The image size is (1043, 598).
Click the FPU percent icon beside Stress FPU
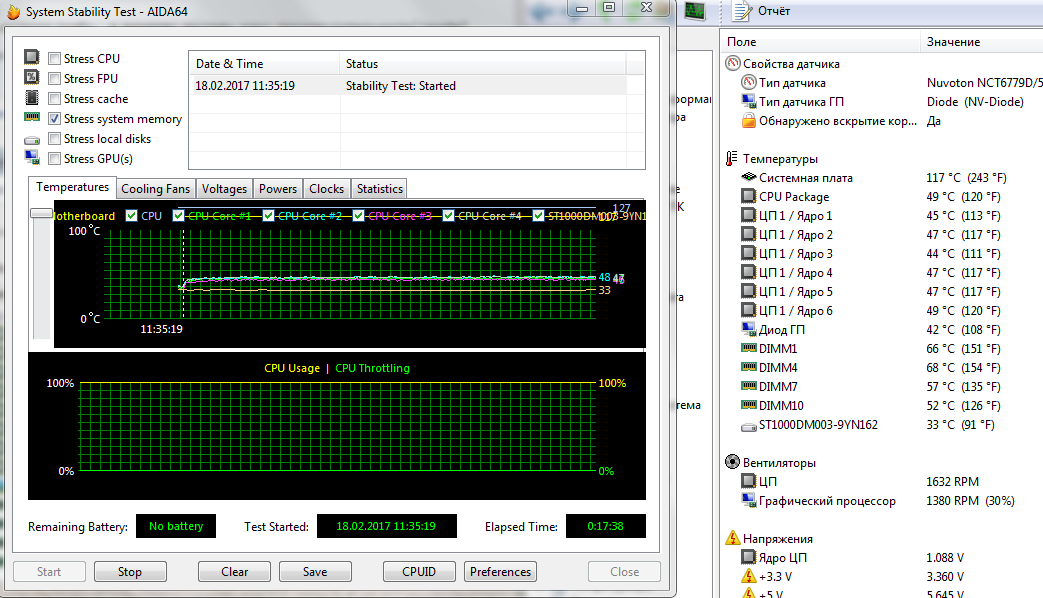coord(31,77)
